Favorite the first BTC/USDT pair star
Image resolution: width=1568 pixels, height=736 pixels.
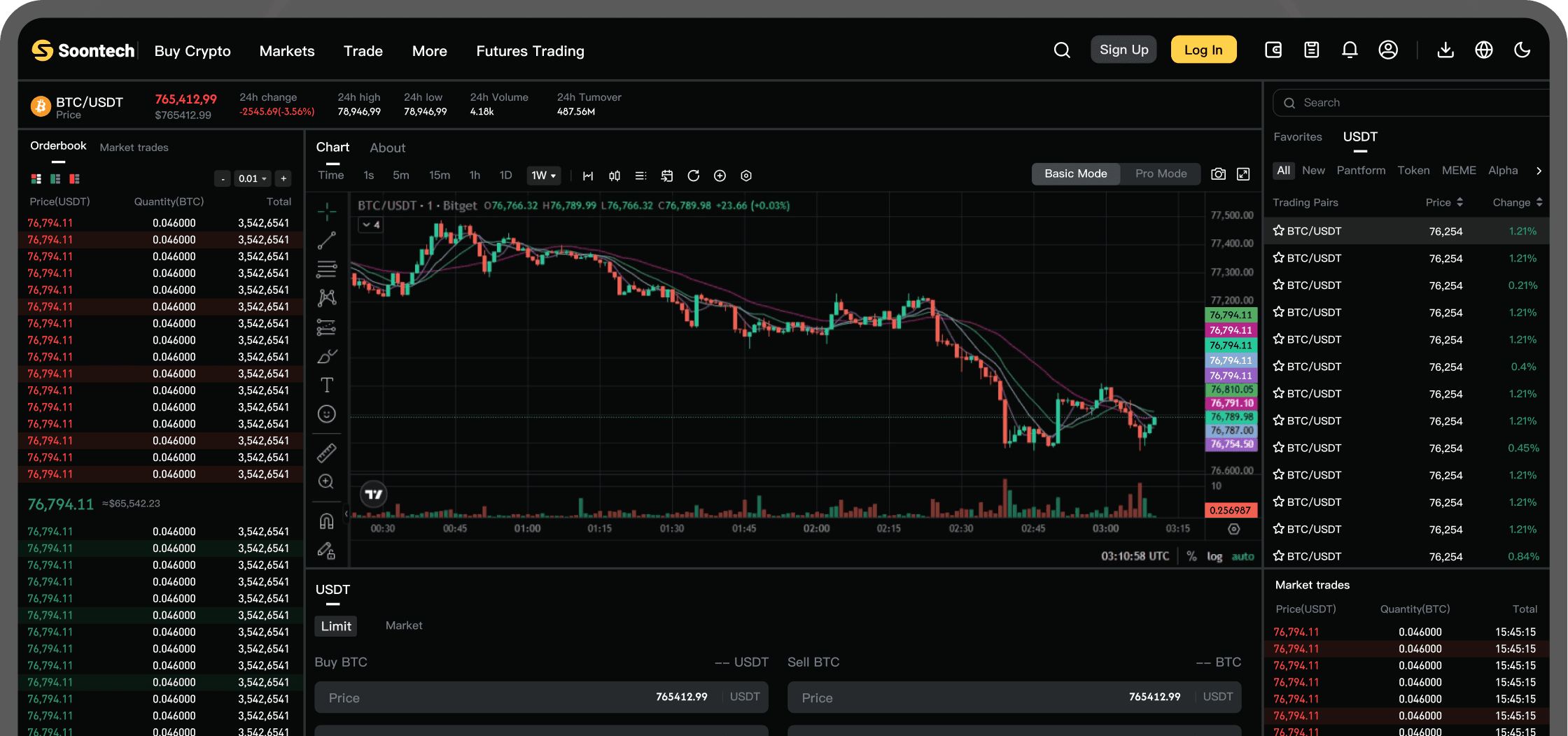[1279, 231]
